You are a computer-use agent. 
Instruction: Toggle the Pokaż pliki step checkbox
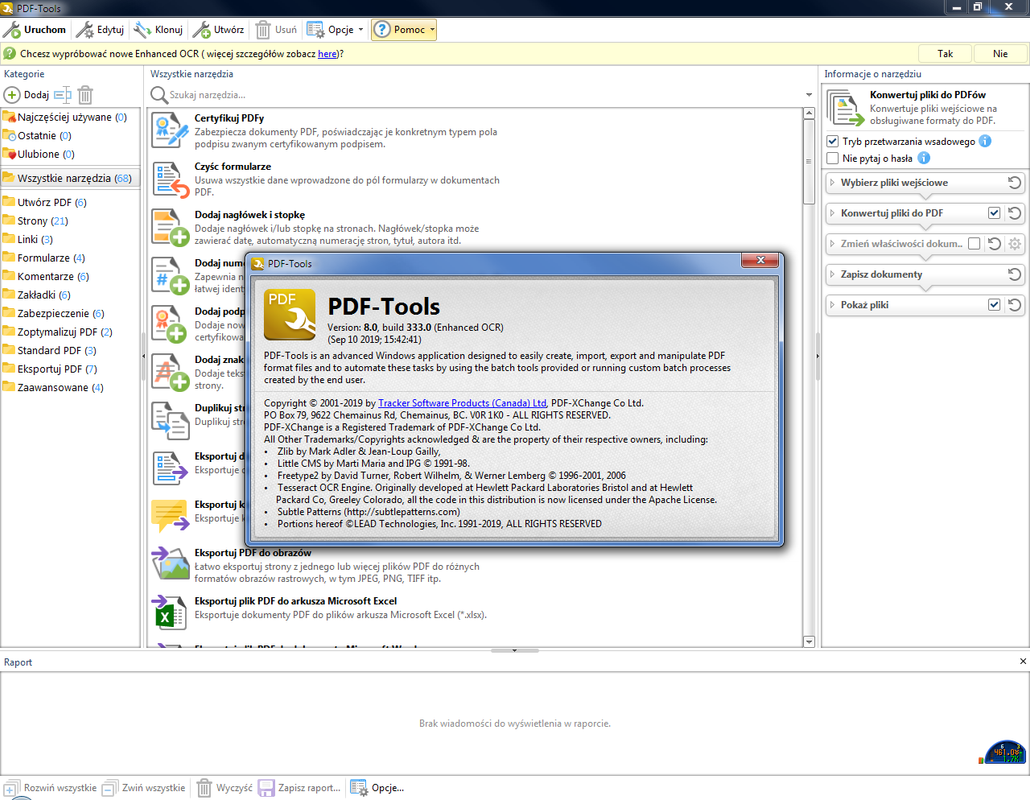(x=994, y=305)
